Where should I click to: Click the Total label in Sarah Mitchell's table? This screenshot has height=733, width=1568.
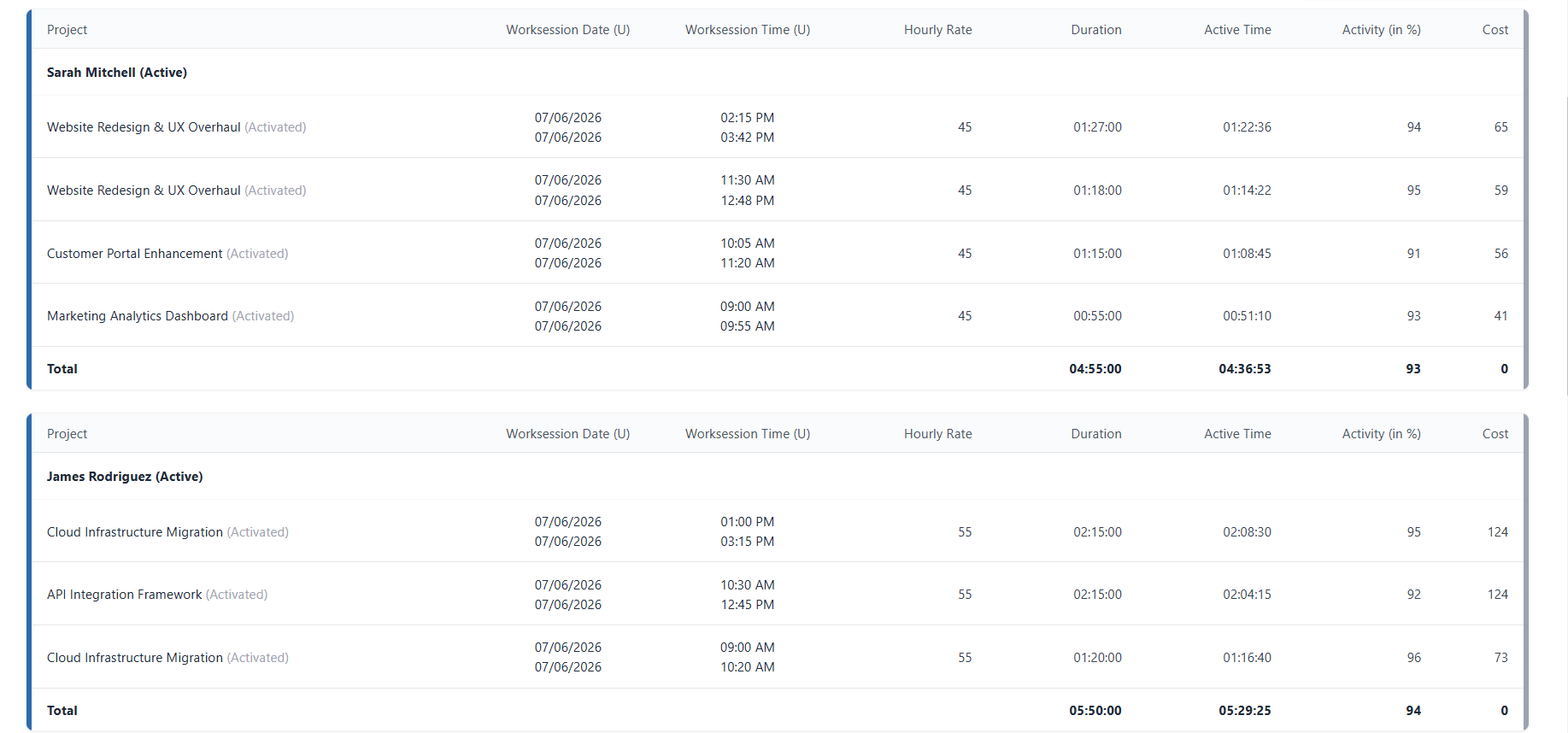click(62, 369)
